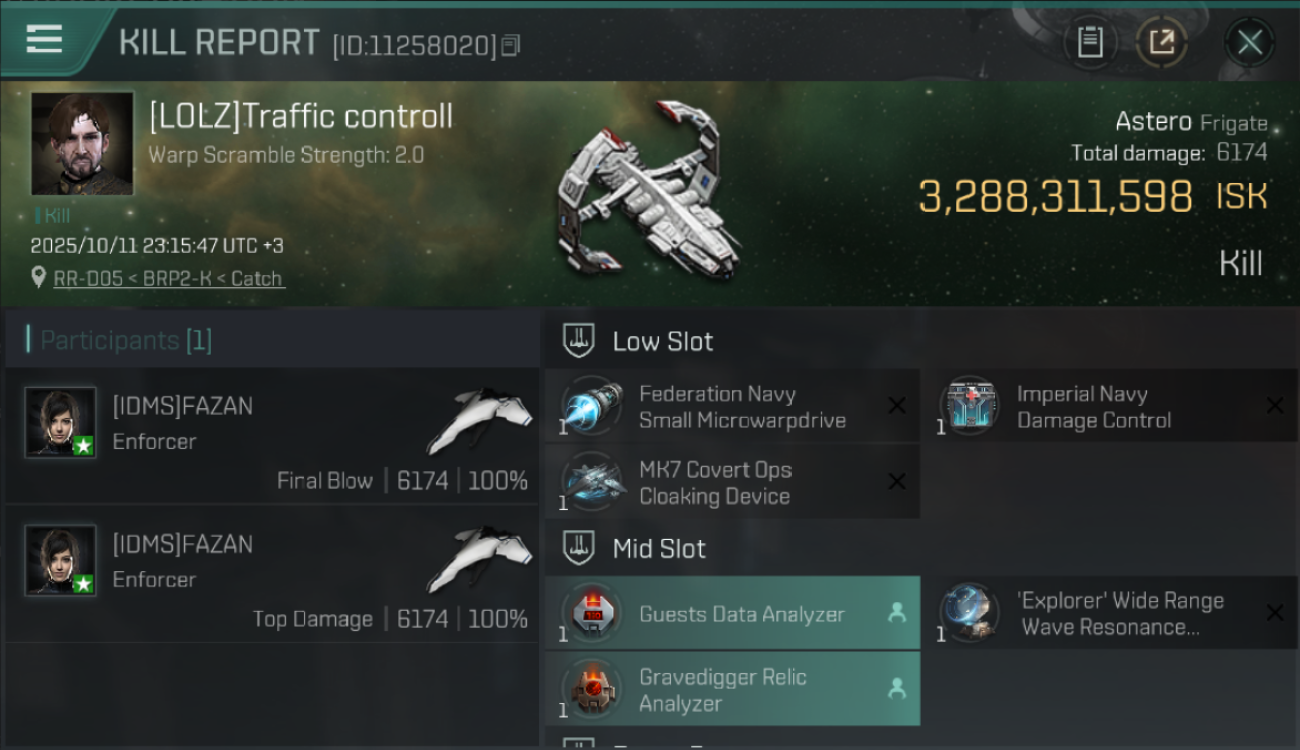Screen dimensions: 1300x750
Task: Click the [LOLZ]Traffic controll pilot name
Action: [300, 117]
